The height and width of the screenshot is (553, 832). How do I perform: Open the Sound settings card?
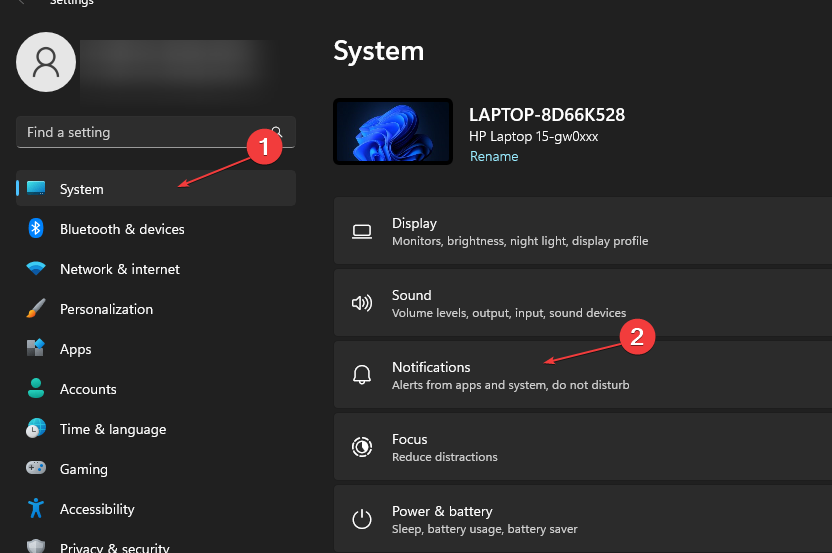[583, 303]
